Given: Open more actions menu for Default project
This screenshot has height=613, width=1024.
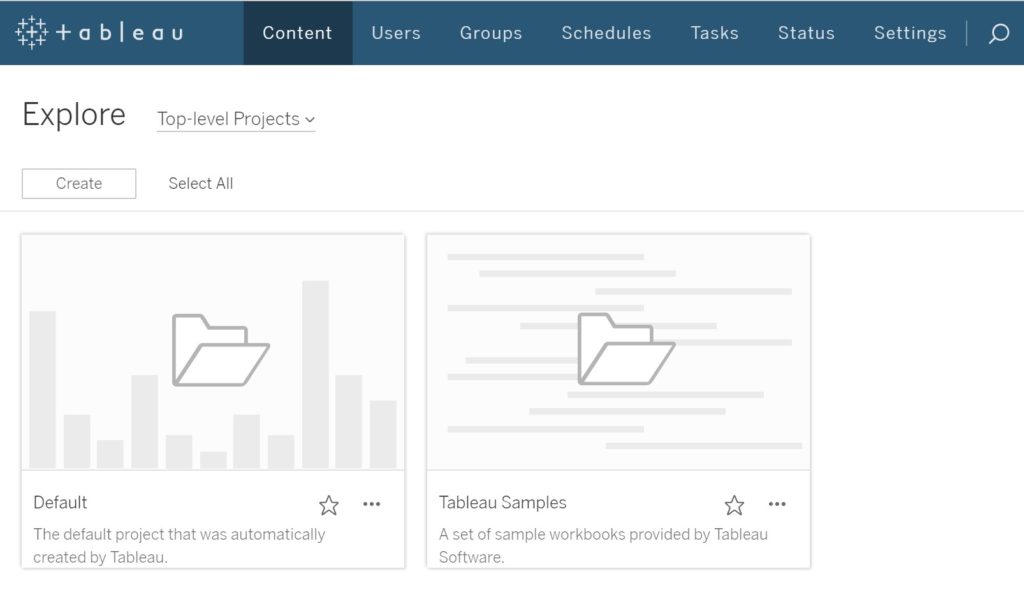Looking at the screenshot, I should coord(372,504).
